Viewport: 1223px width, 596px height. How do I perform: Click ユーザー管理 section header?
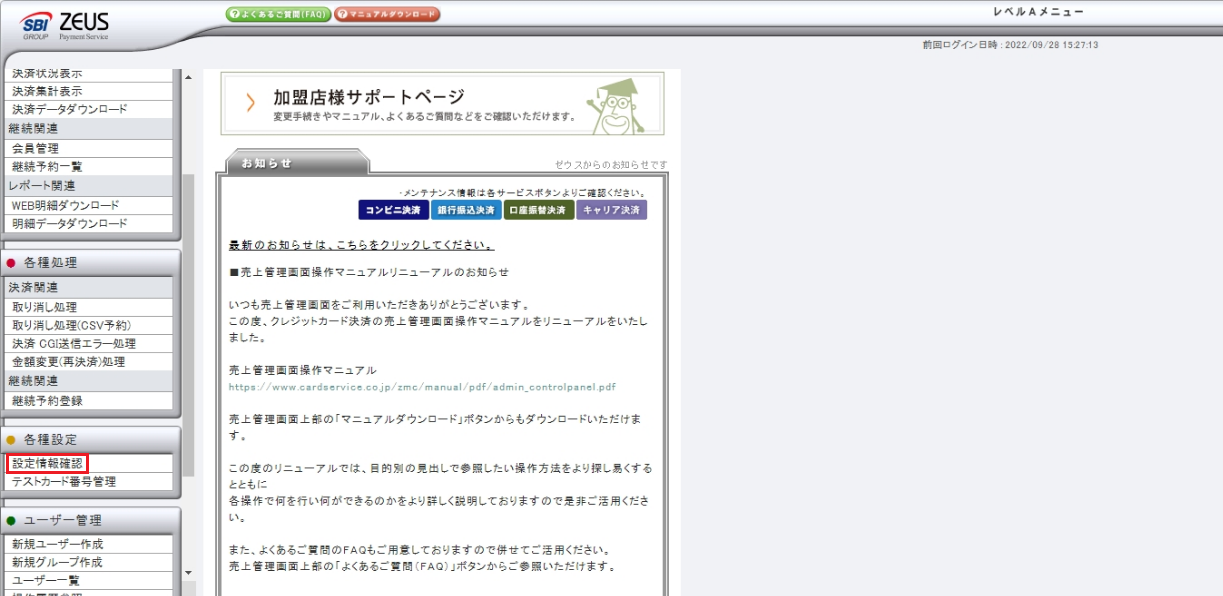[90, 520]
